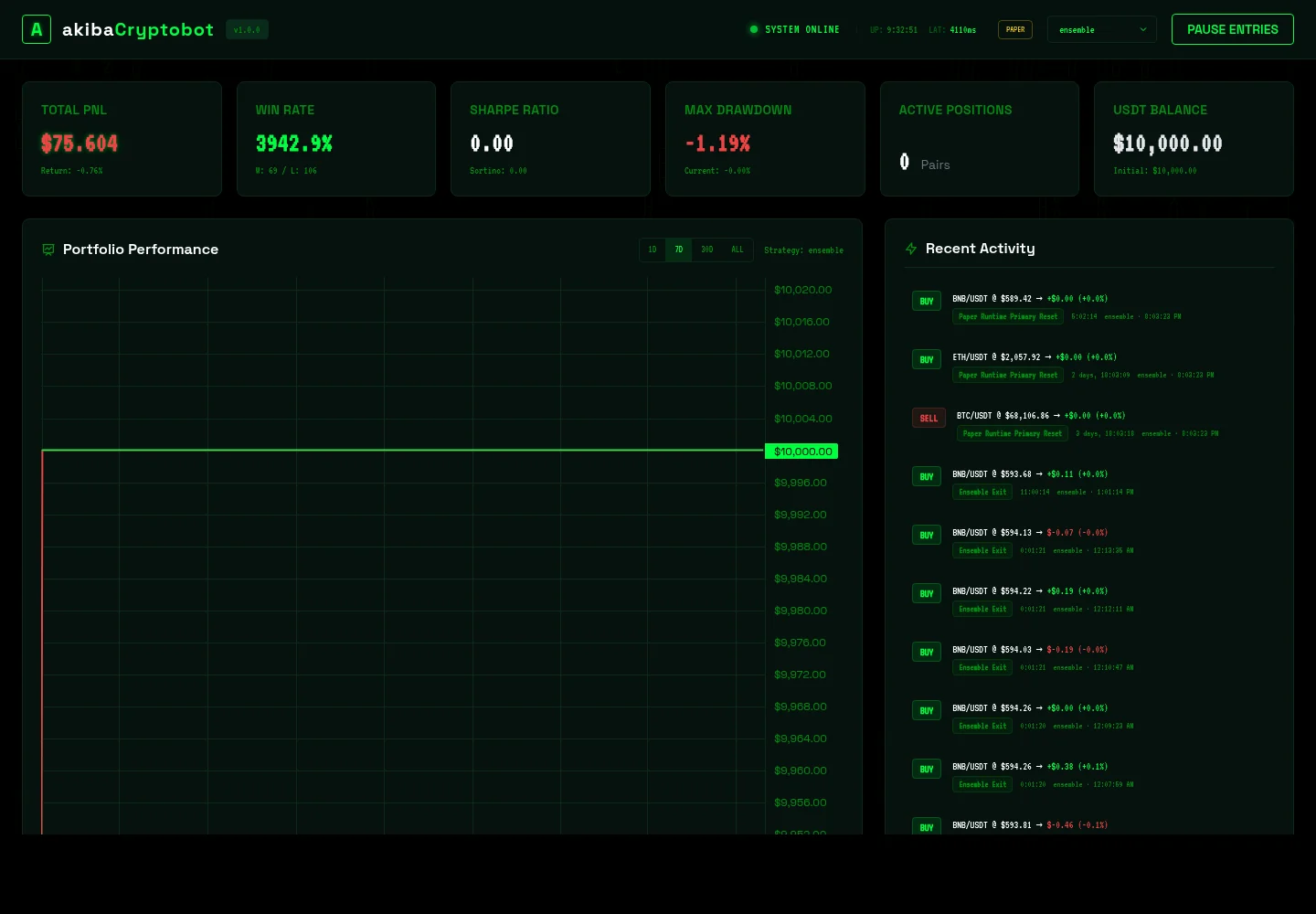Screen dimensions: 1316x914
Task: Click the Paper Runtime Primary Reset tag on ETH/USDT
Action: [1008, 375]
